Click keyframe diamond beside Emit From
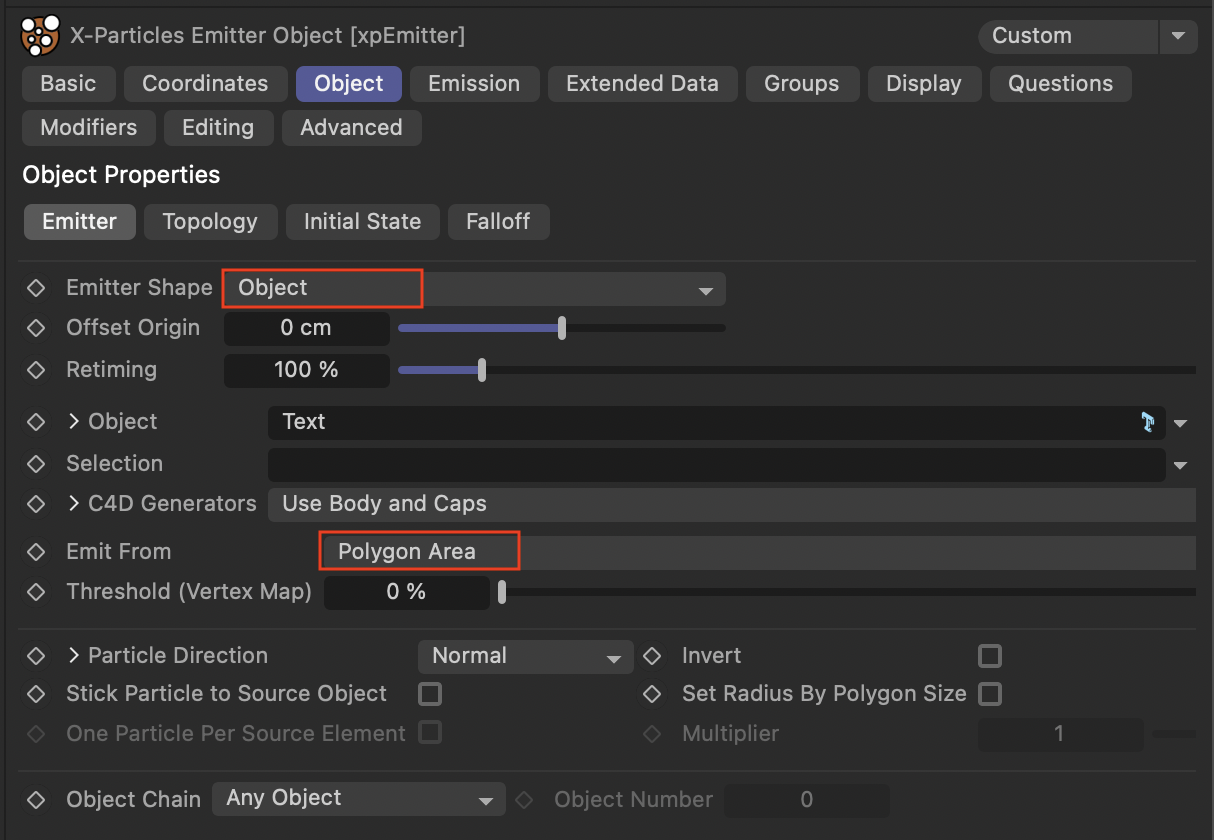The image size is (1214, 840). click(x=36, y=552)
